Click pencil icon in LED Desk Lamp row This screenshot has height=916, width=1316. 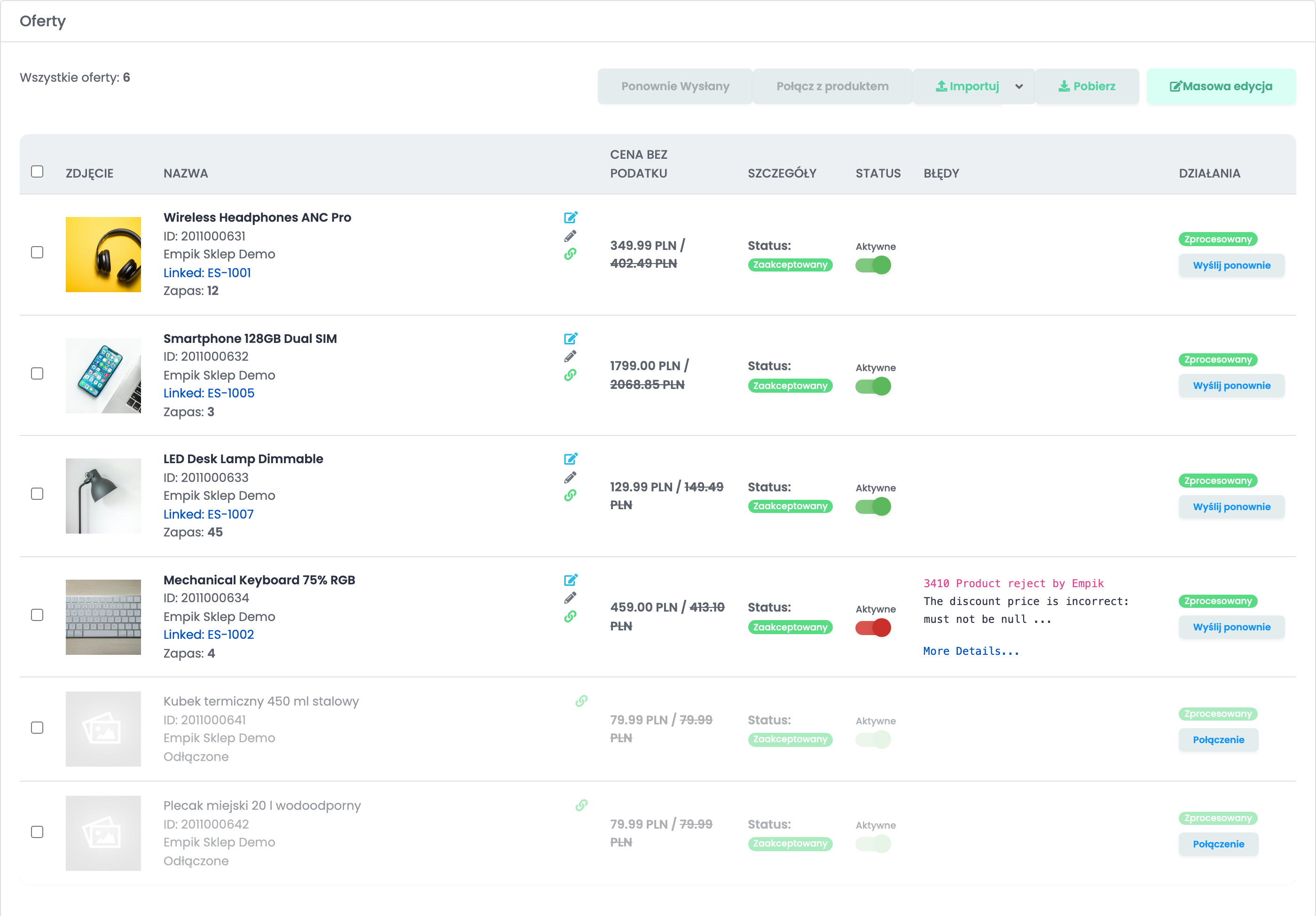coord(570,477)
